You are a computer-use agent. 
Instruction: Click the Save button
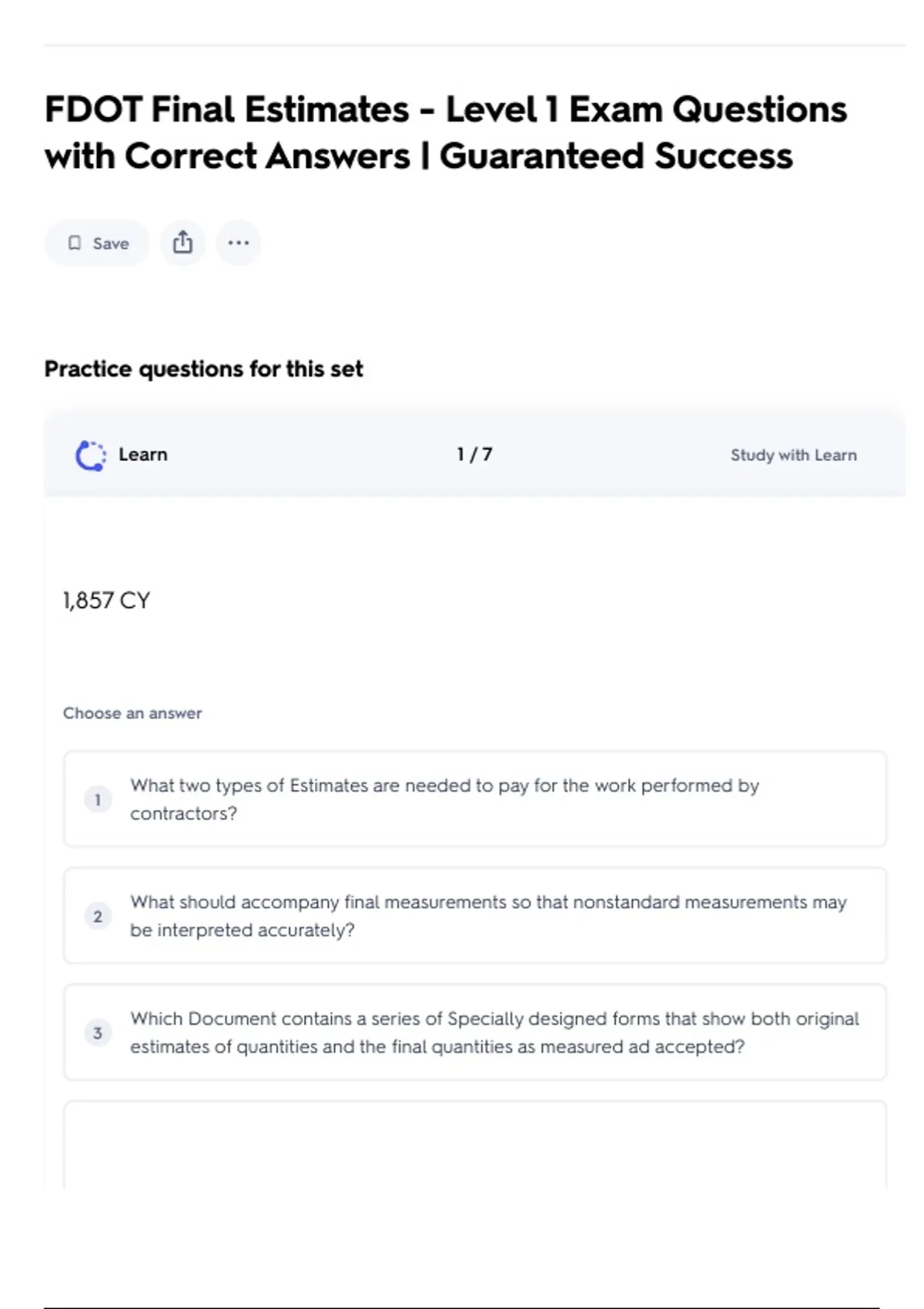click(97, 243)
